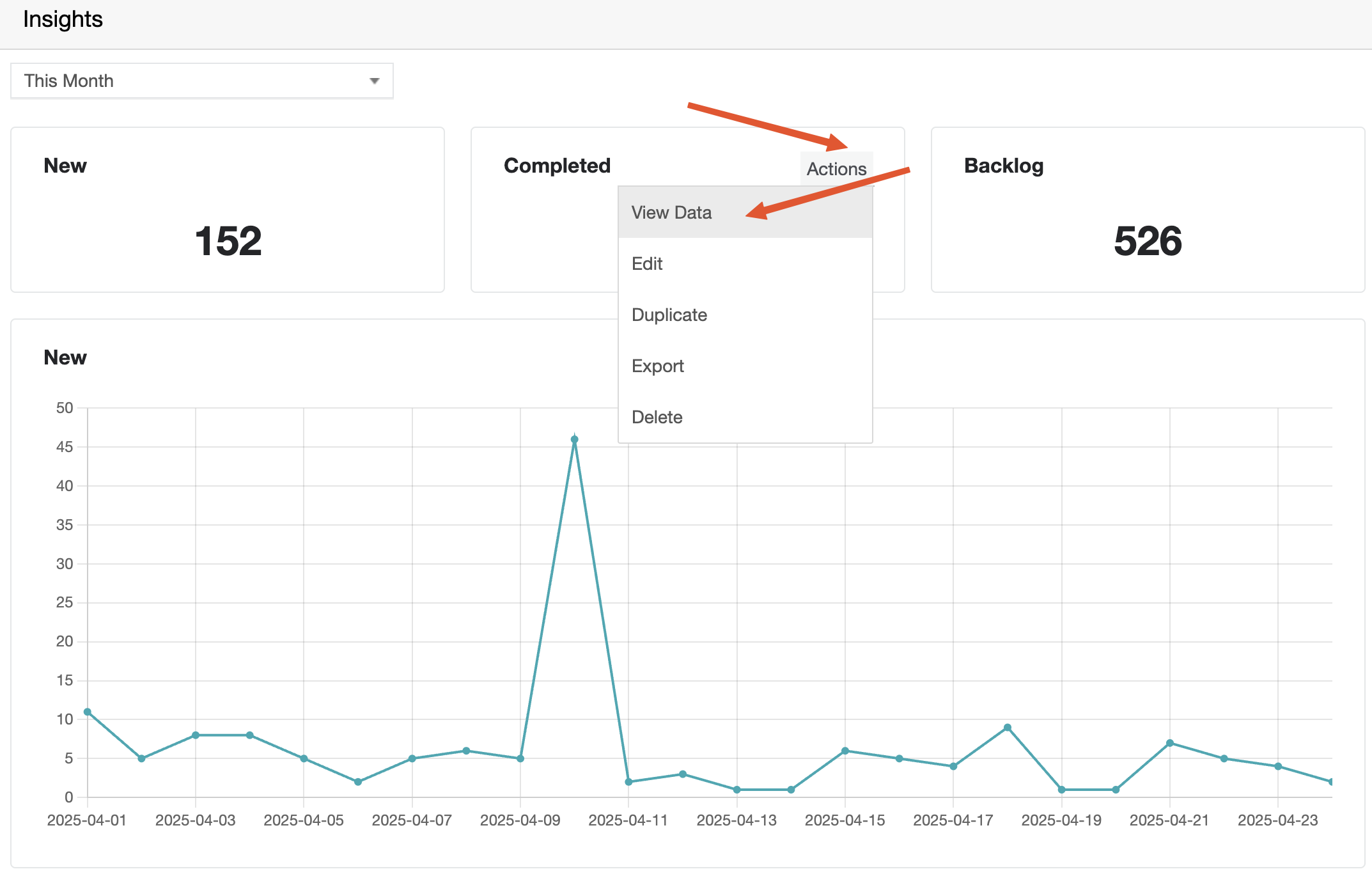Click the dropdown arrow next to This Month
Image resolution: width=1372 pixels, height=876 pixels.
375,81
